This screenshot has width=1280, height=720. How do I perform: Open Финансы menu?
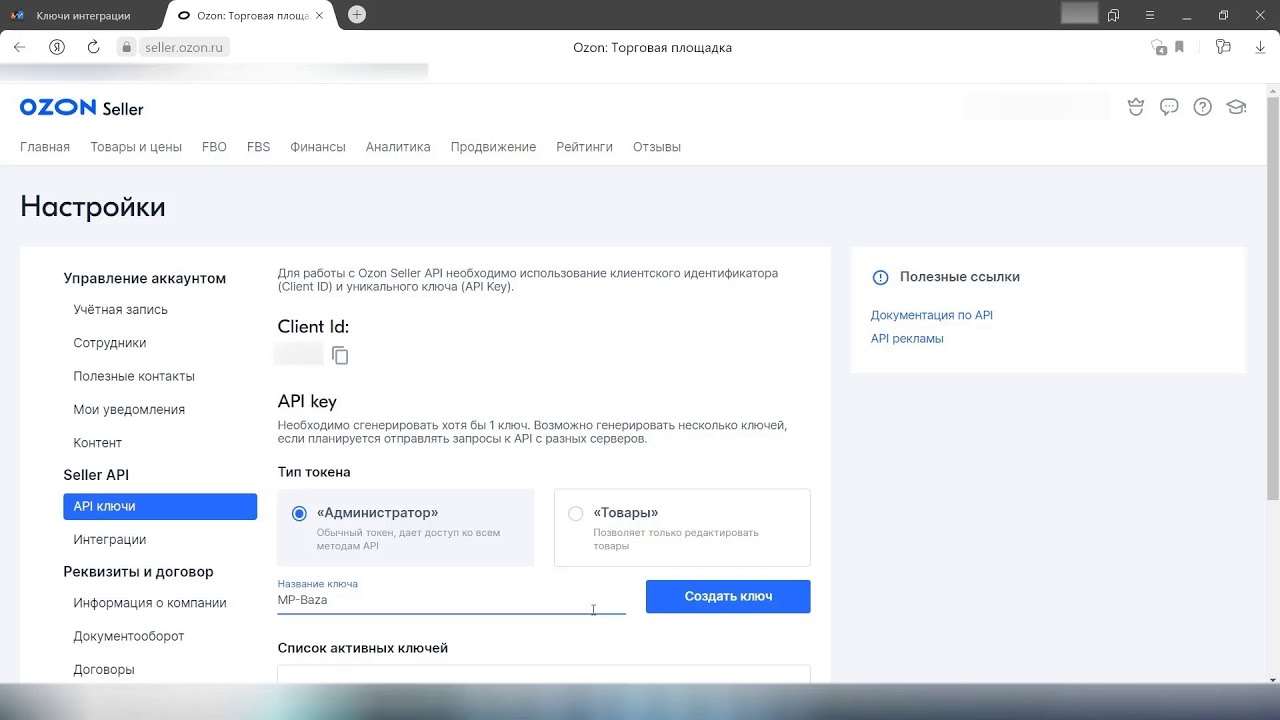(318, 146)
